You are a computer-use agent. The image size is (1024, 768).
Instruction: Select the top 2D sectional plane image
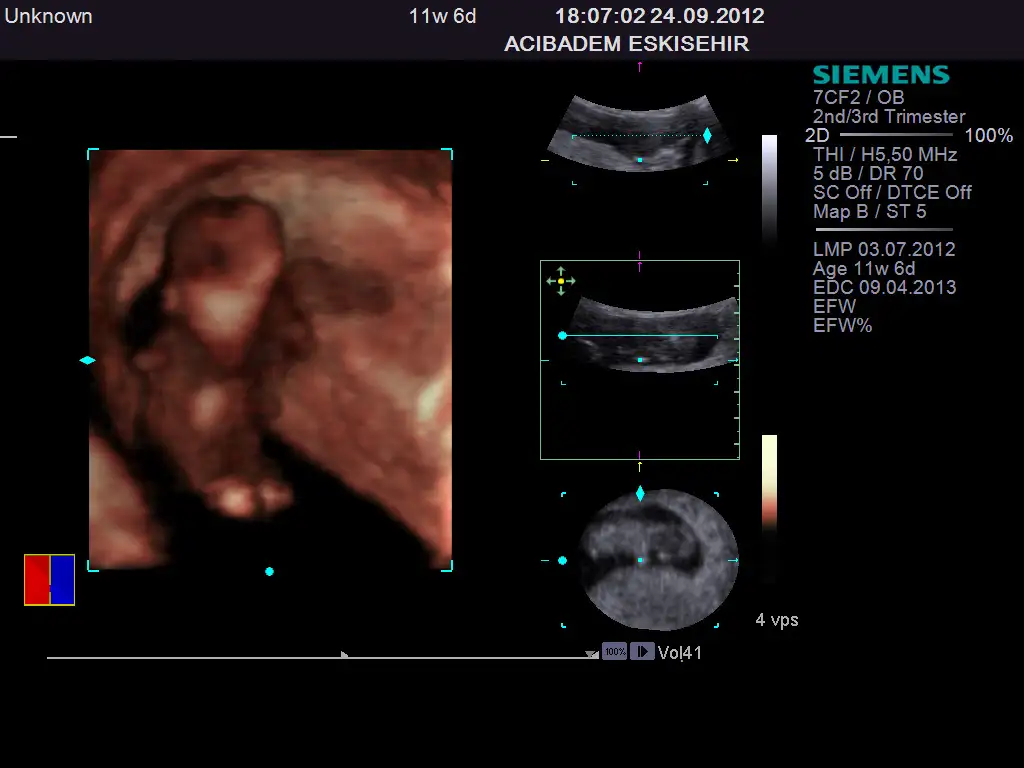tap(640, 133)
